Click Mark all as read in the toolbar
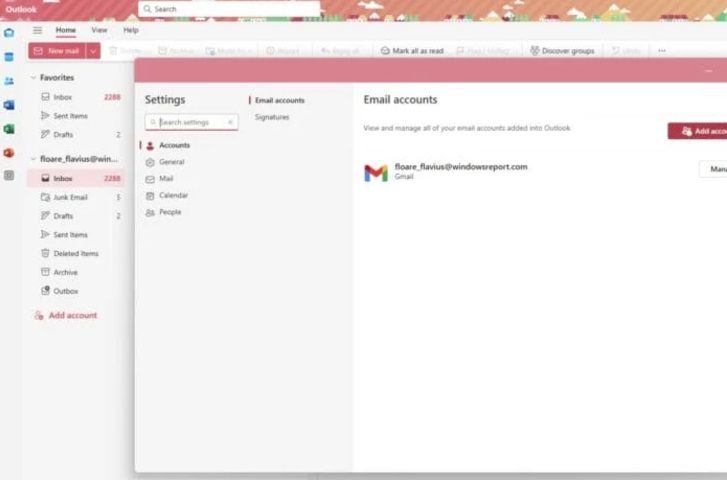The image size is (727, 480). click(x=411, y=51)
